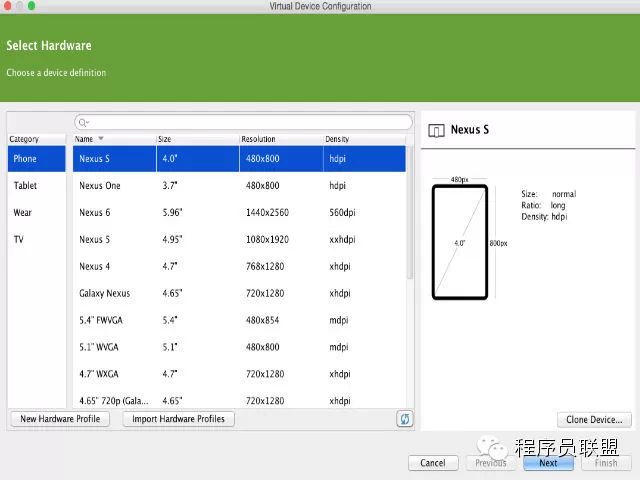Click the Category column header
Screen dimensions: 640x480
pos(36,139)
